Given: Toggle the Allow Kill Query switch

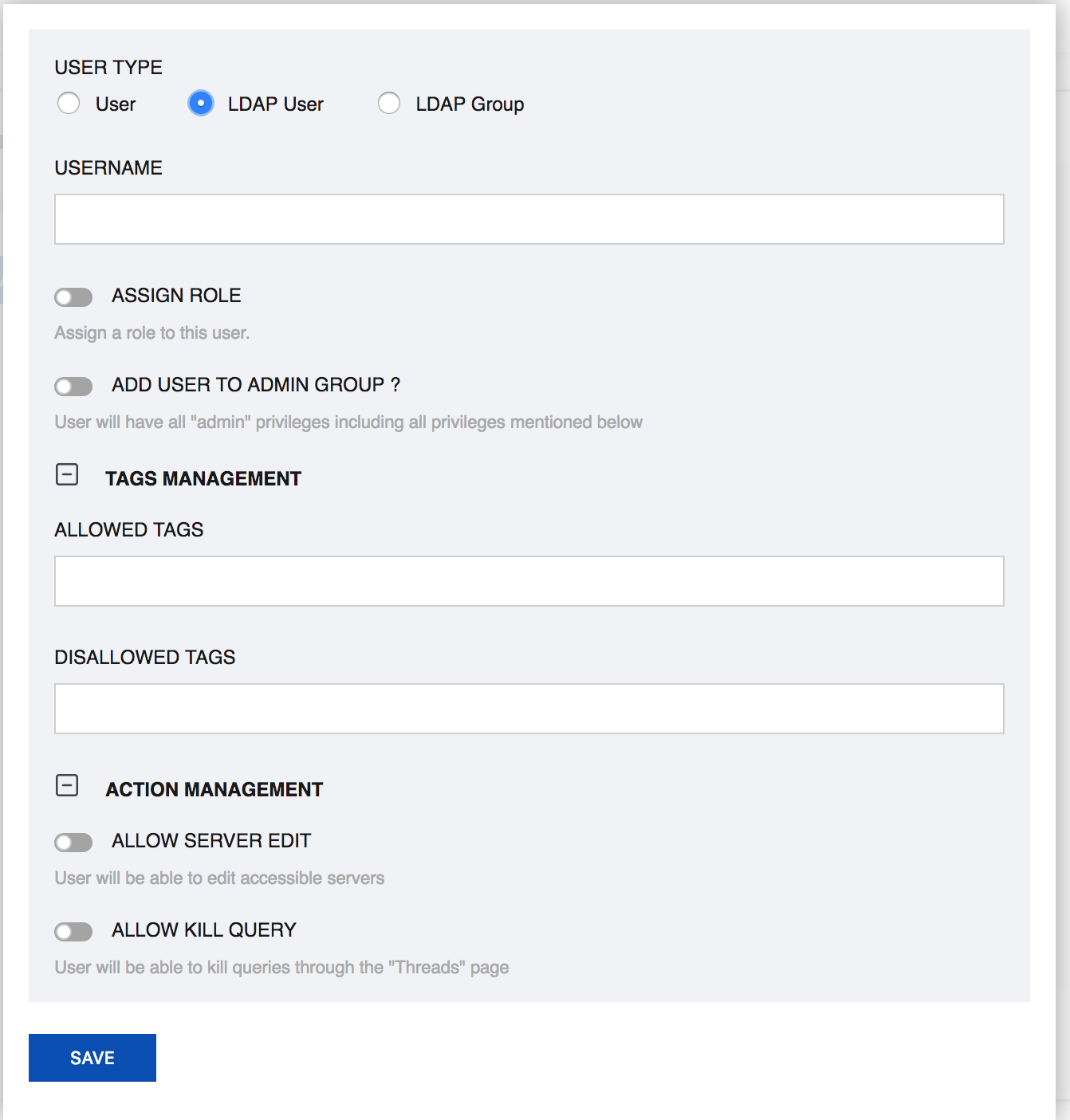Looking at the screenshot, I should point(73,932).
